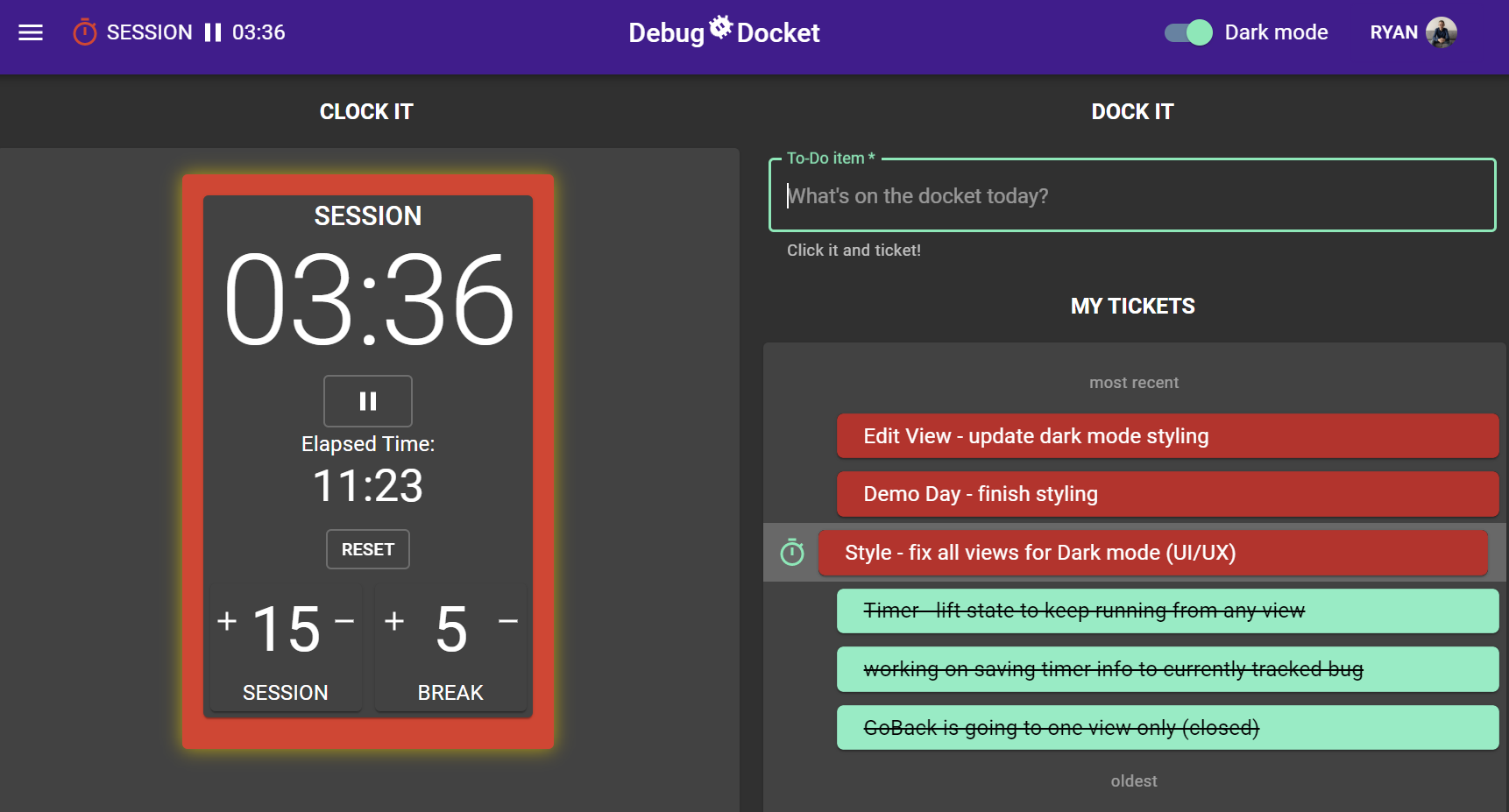
Task: Switch to the CLOCK IT tab
Action: [366, 111]
